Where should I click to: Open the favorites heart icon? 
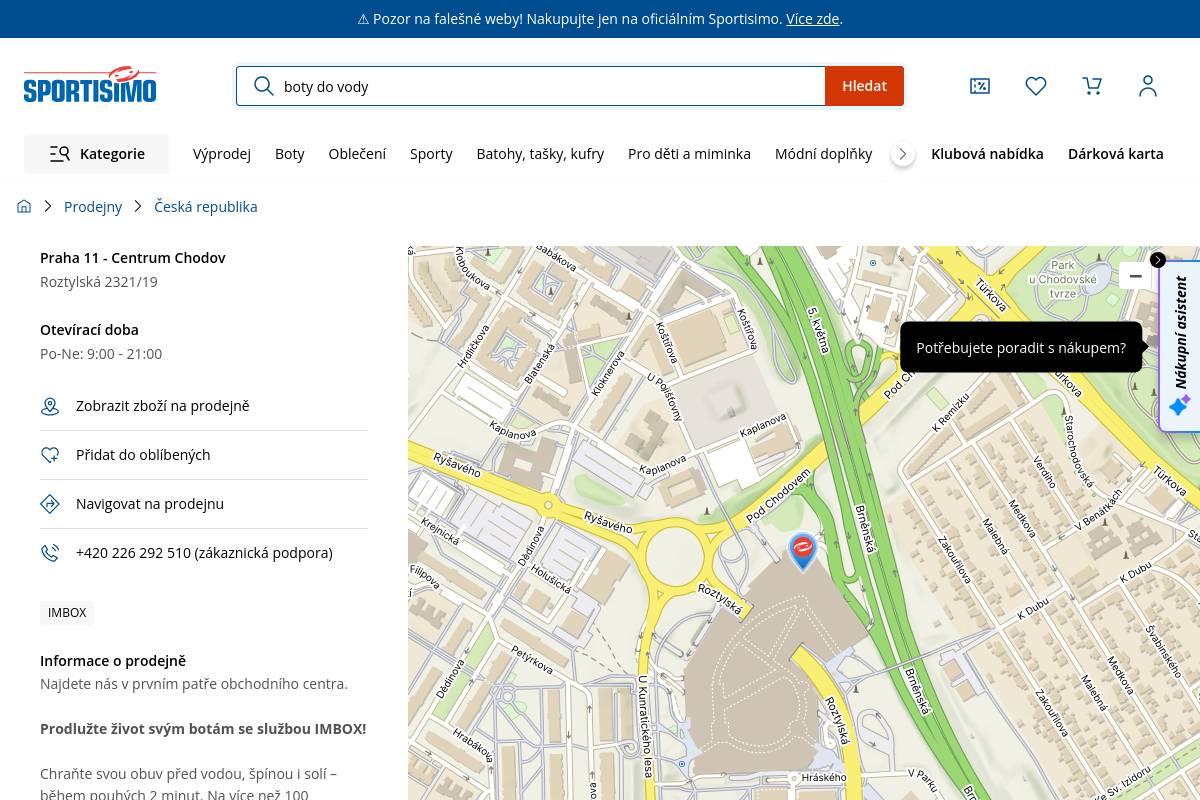(x=1036, y=86)
